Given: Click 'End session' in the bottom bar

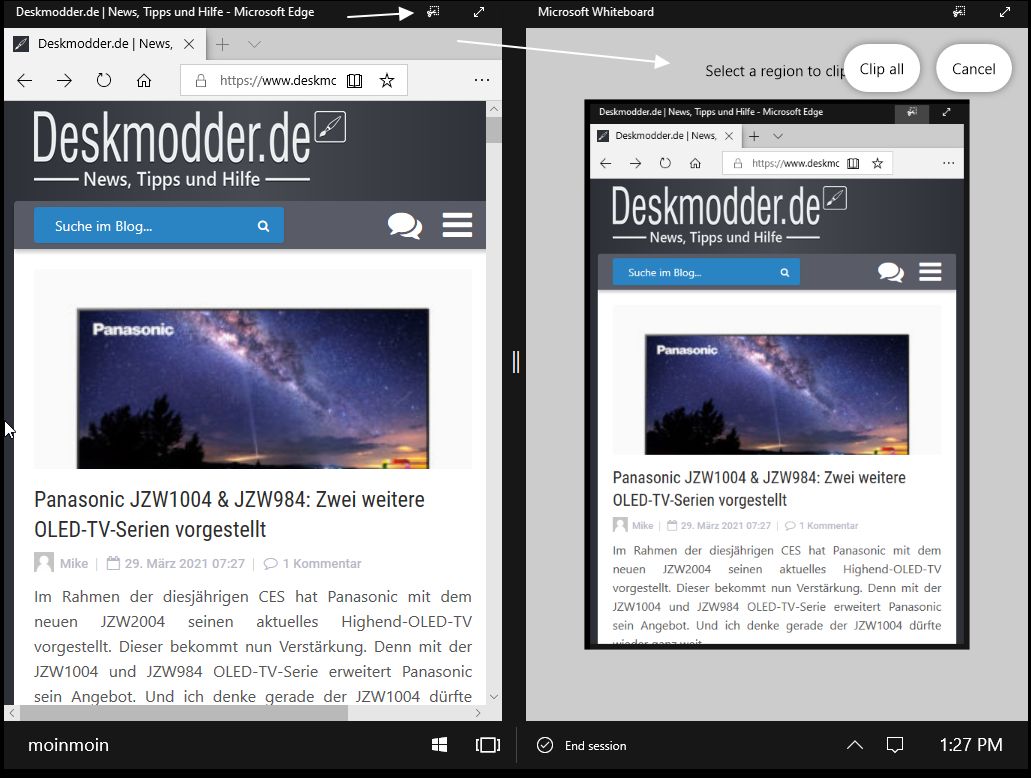Looking at the screenshot, I should pos(581,745).
